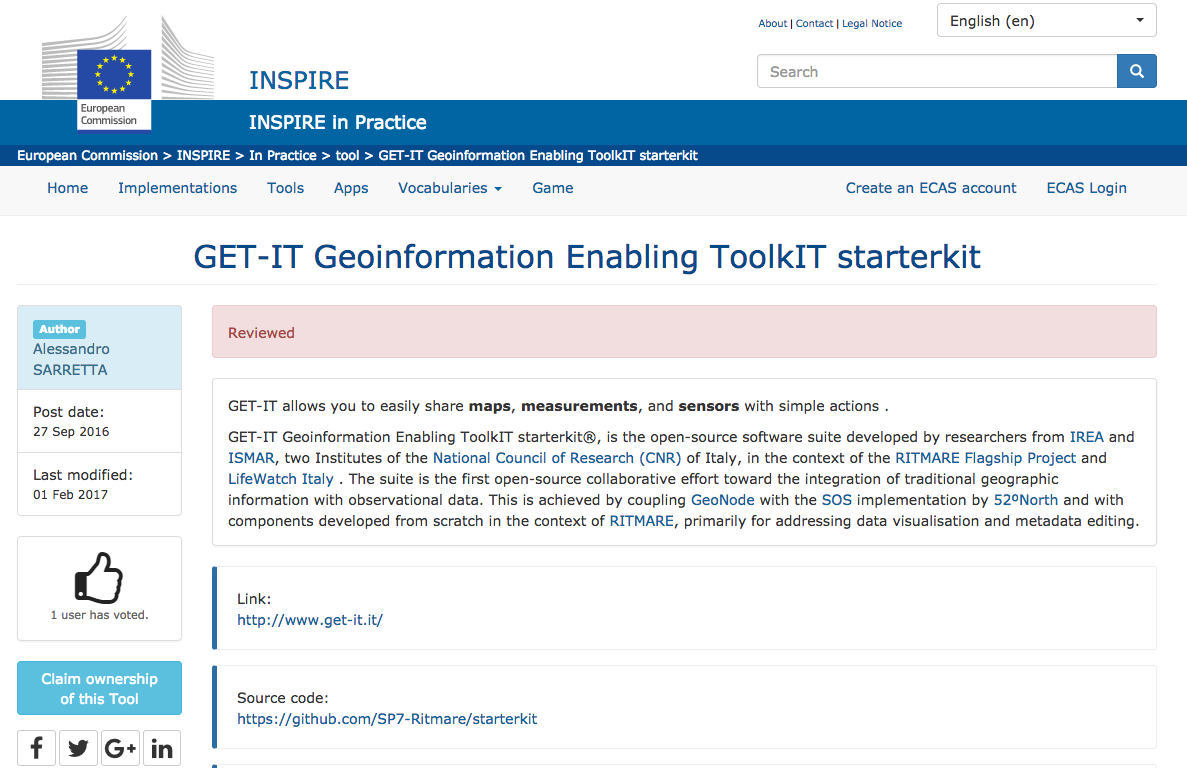Click Create an ECAS account
Screen dimensions: 1187x768
pos(930,188)
